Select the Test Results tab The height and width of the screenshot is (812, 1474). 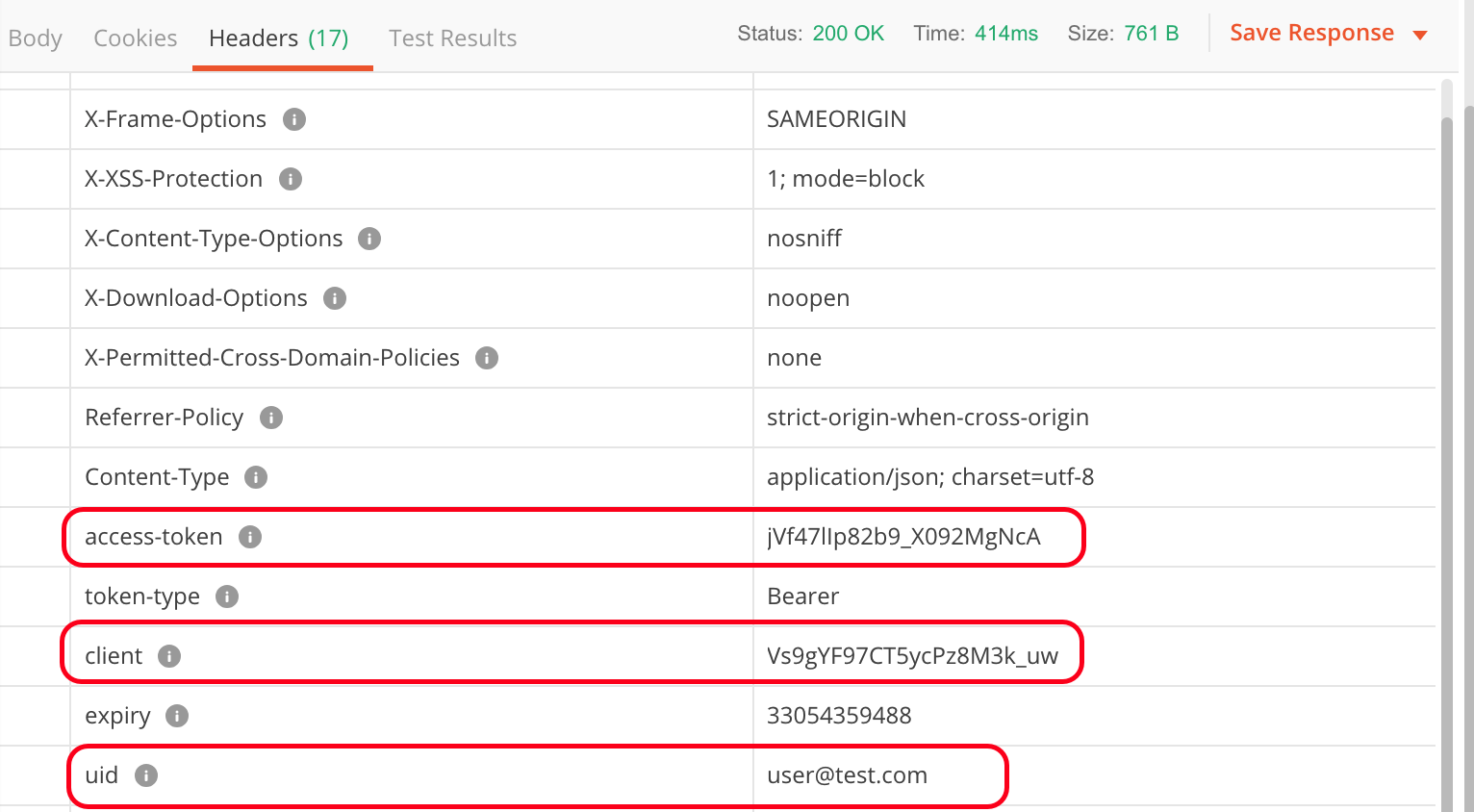point(452,38)
